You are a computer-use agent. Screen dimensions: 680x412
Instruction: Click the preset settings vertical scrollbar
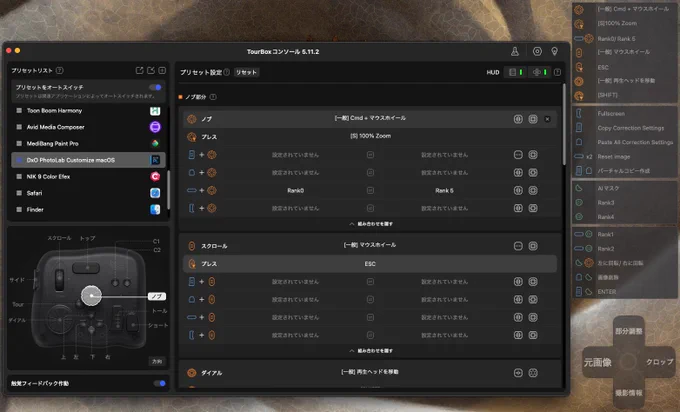coord(564,124)
